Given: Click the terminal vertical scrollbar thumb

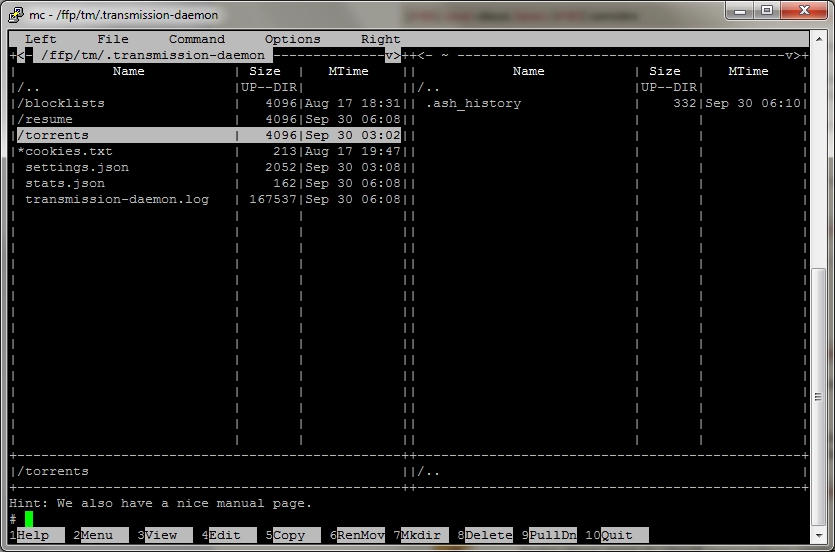Looking at the screenshot, I should pyautogui.click(x=818, y=397).
